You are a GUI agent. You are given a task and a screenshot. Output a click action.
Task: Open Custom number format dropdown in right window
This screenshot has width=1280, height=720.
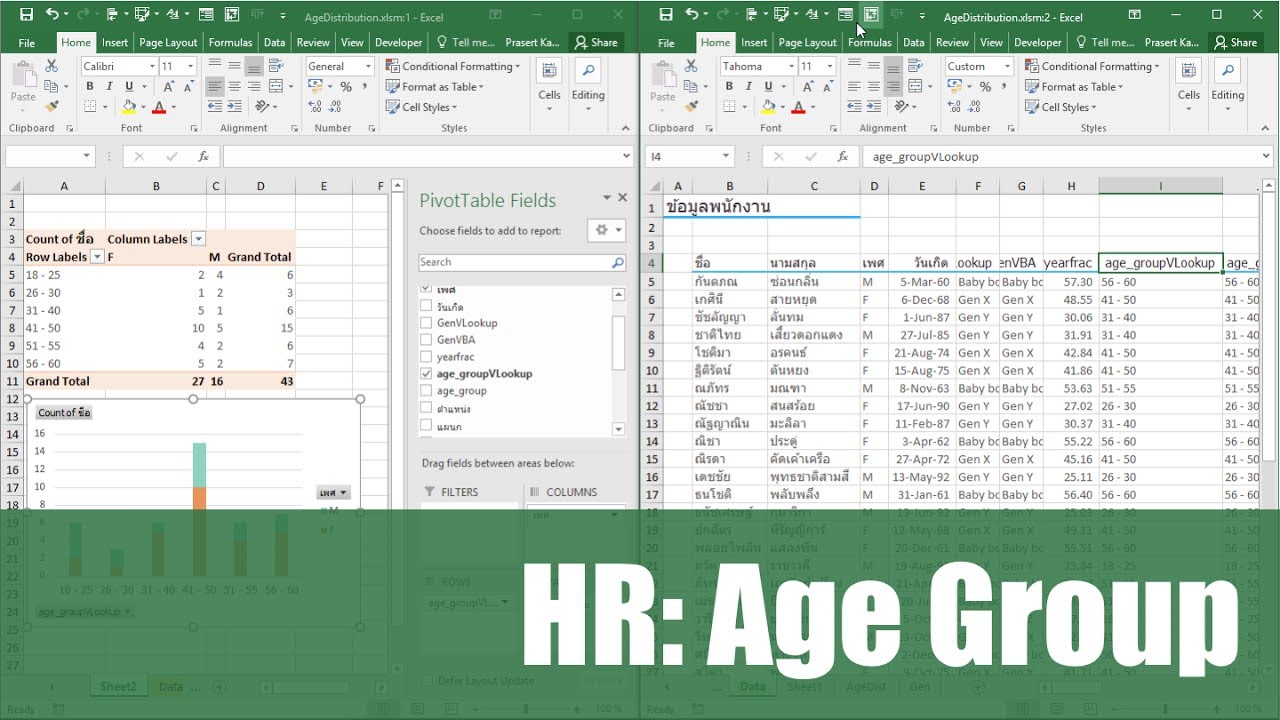(x=1007, y=66)
